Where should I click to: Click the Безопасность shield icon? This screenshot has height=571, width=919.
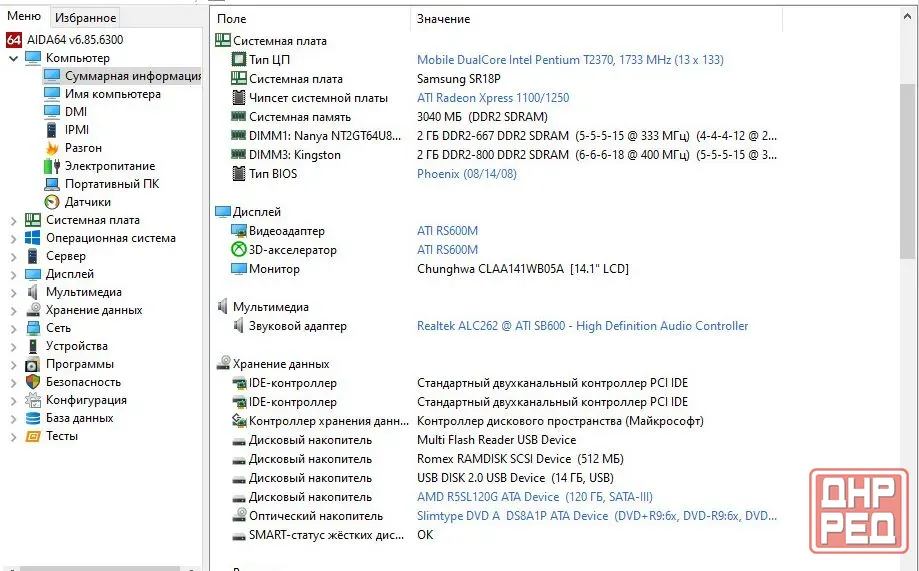pos(33,382)
